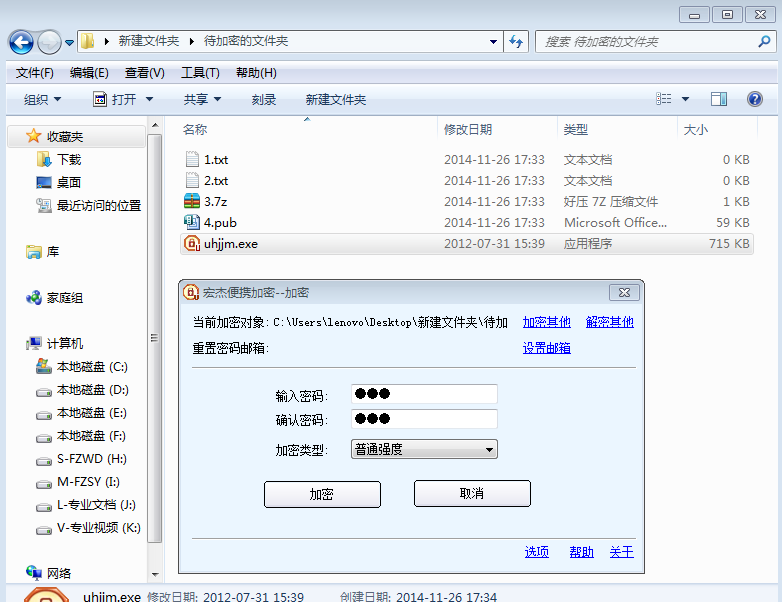
Task: Open the 查看(V) menu
Action: tap(144, 73)
